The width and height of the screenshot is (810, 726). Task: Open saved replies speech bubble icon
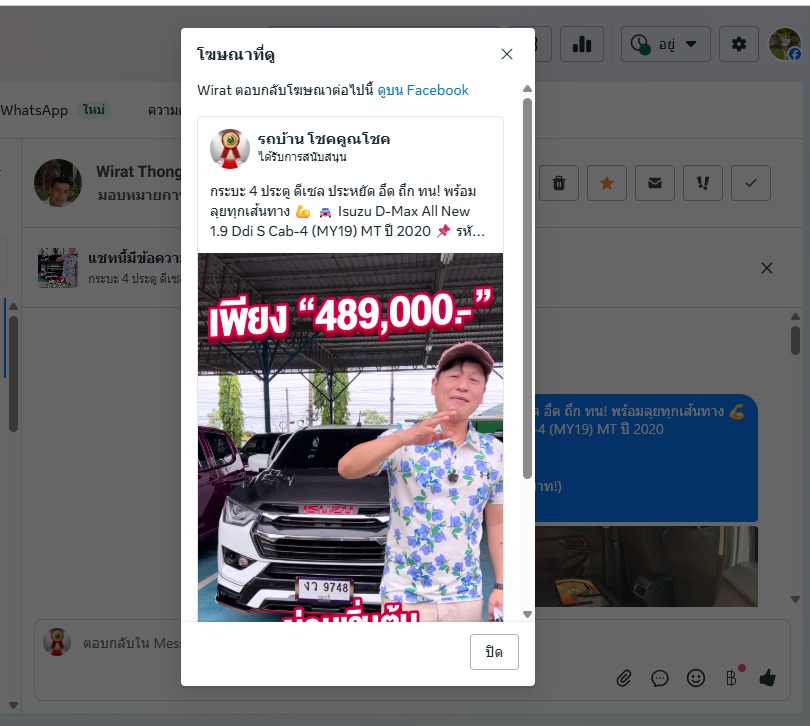pos(660,678)
